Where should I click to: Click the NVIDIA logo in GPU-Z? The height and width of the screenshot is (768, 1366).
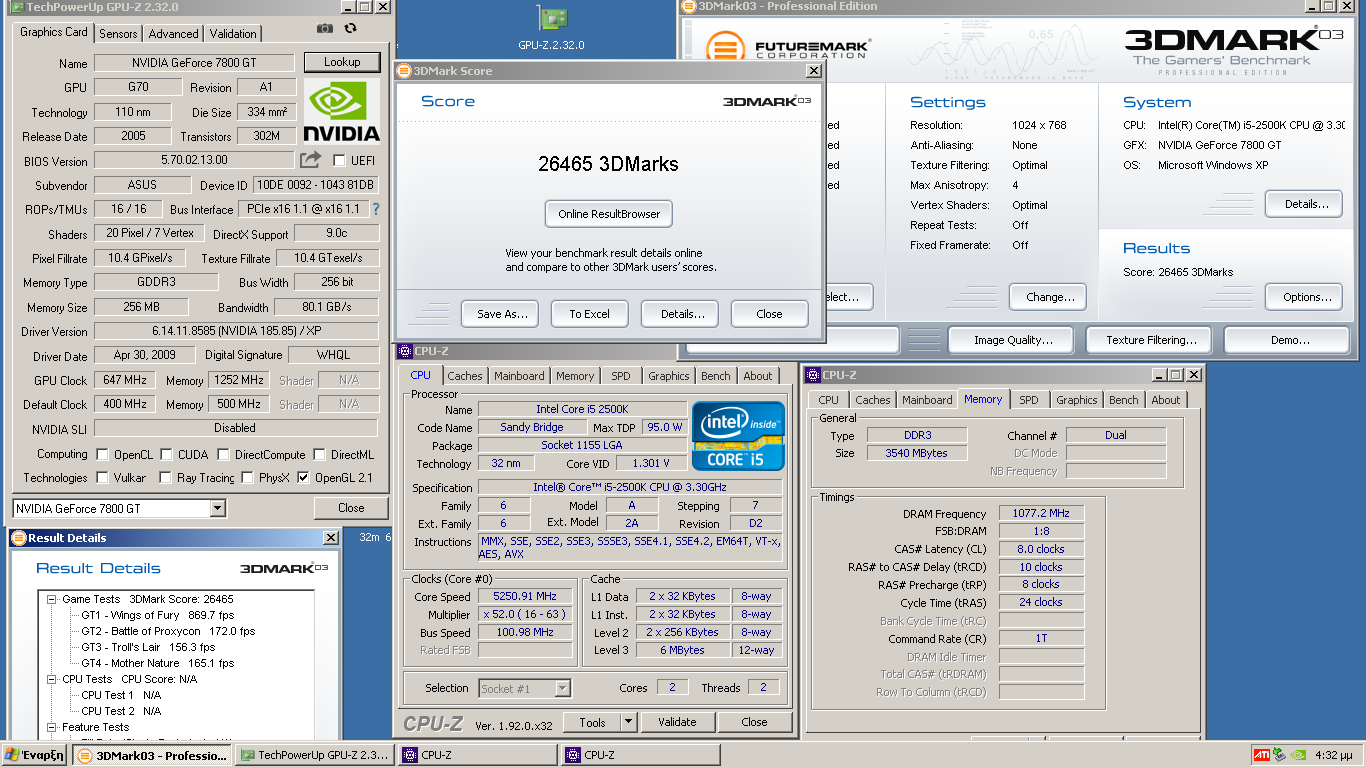pyautogui.click(x=342, y=111)
